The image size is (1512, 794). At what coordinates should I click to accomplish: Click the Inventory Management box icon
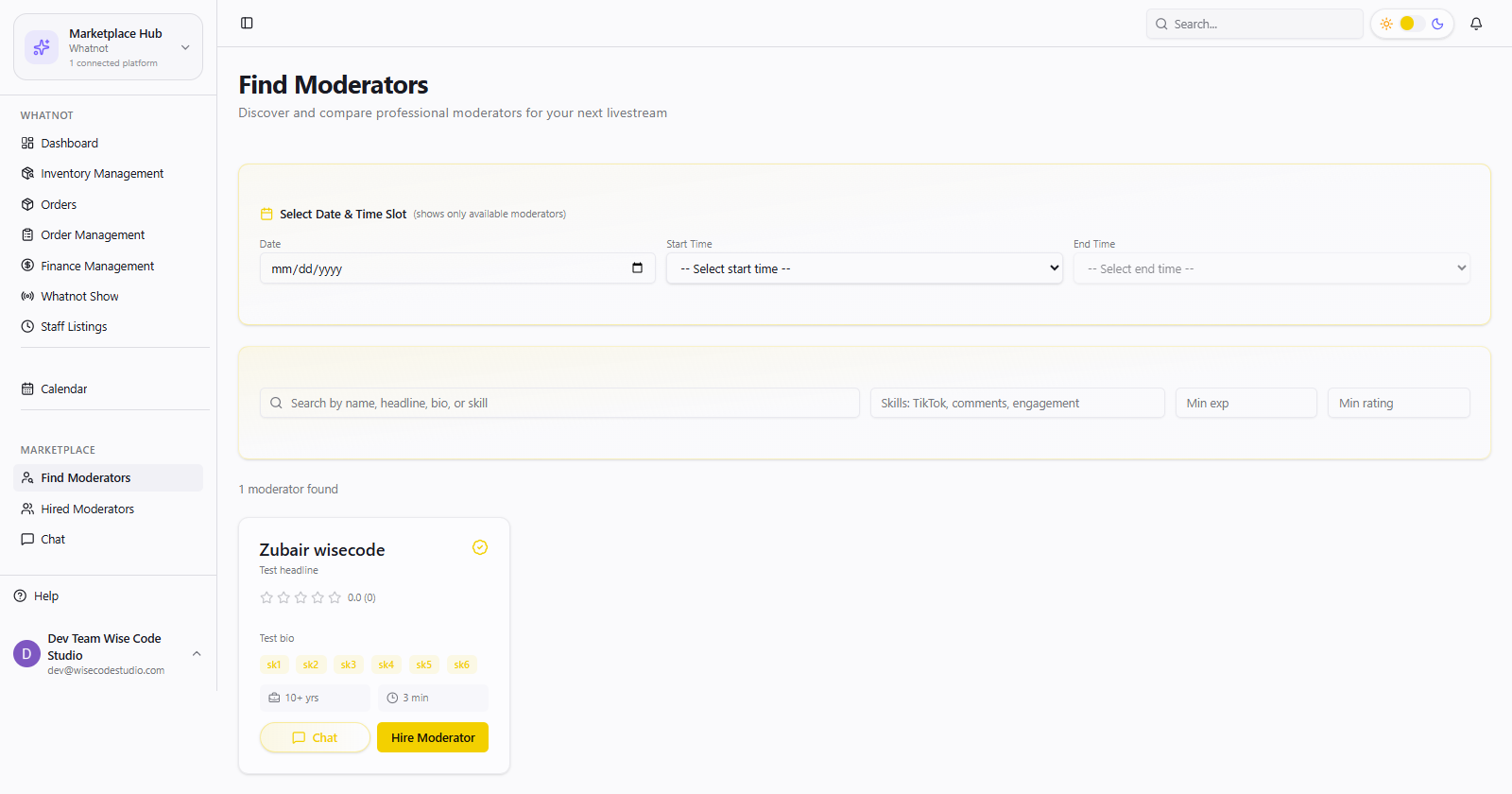(x=27, y=174)
